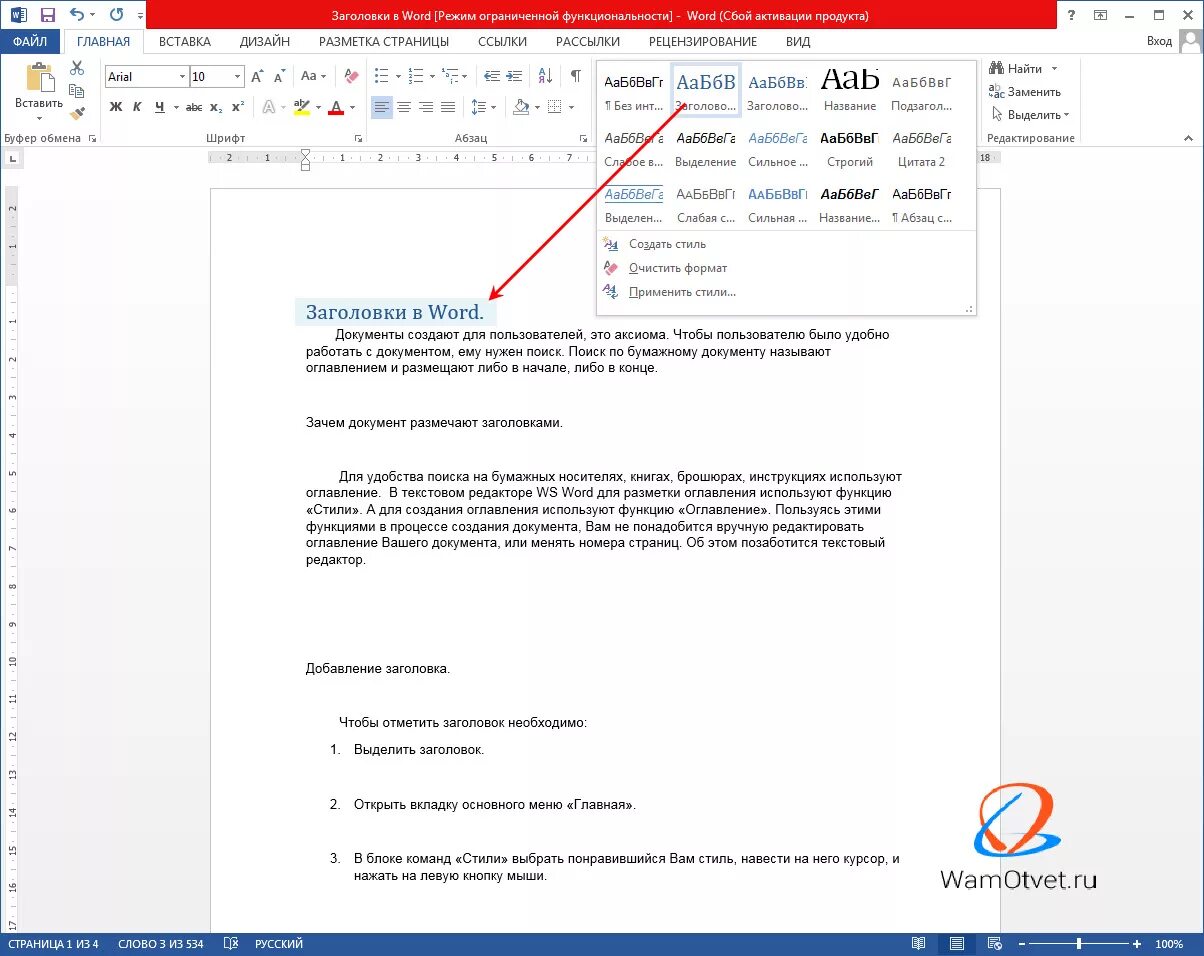Click the Help question mark icon

click(x=1073, y=15)
